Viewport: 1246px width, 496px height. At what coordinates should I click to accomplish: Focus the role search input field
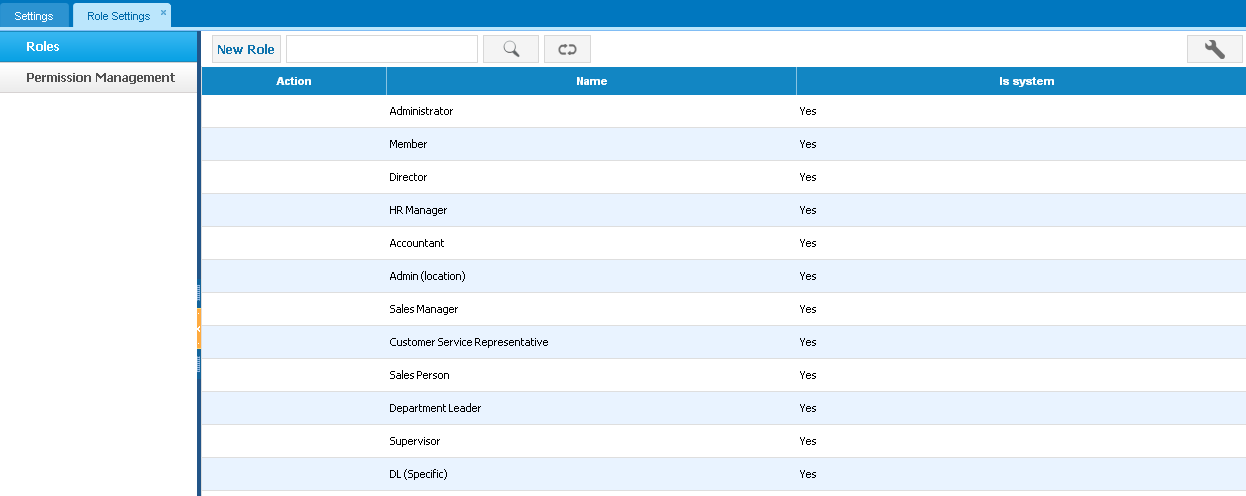[382, 49]
